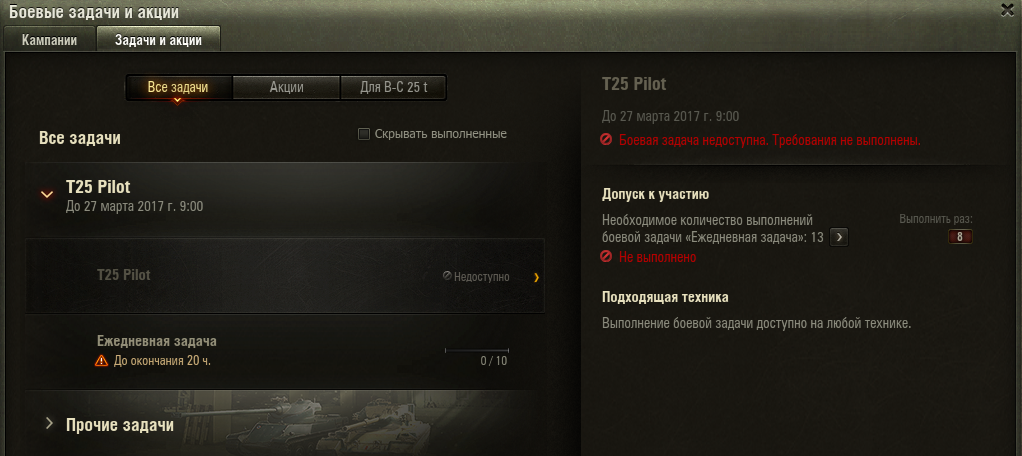This screenshot has height=456, width=1022.
Task: Click the arrow button after 'Ежедневная задача»: 13'
Action: [x=840, y=237]
